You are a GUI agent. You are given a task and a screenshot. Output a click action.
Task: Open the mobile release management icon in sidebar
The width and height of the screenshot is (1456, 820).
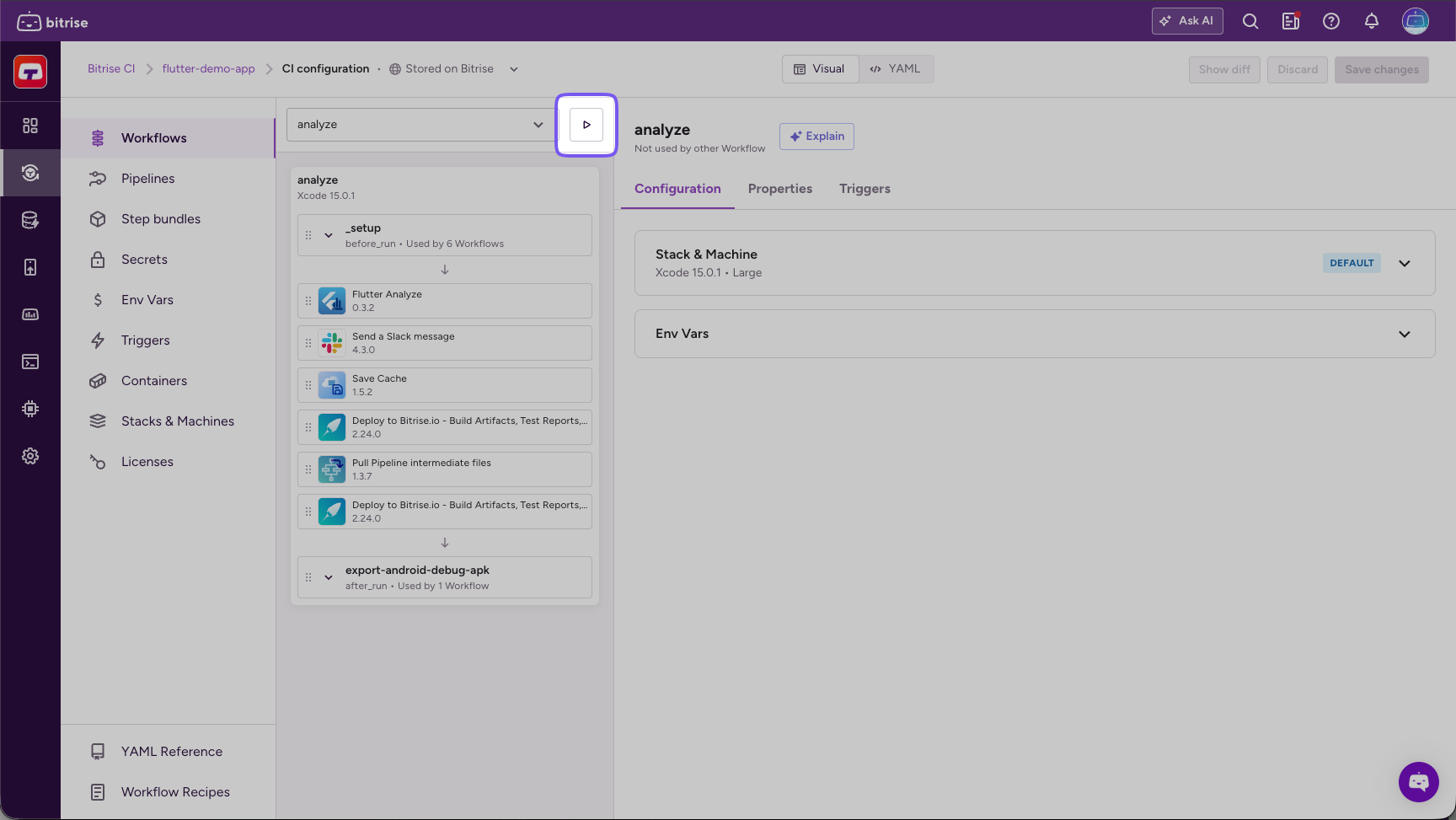[x=30, y=267]
